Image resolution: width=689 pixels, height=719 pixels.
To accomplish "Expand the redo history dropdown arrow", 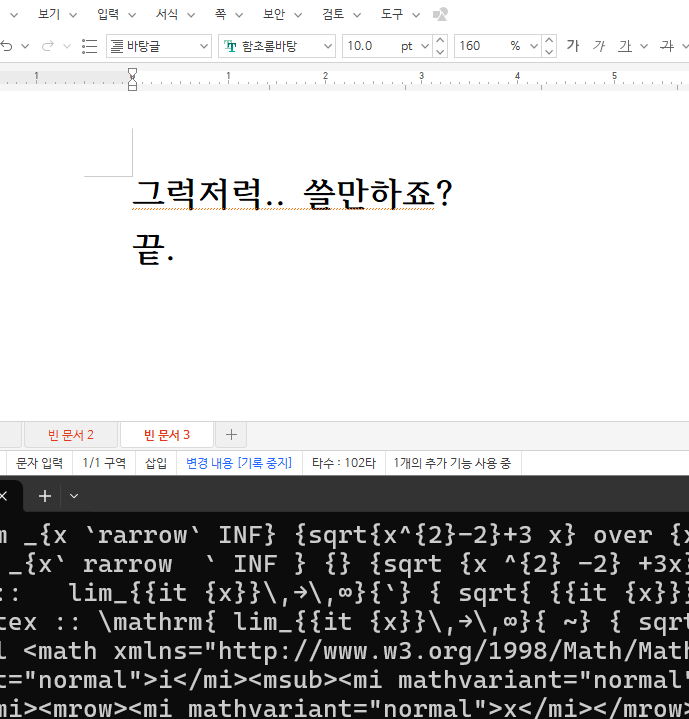I will [67, 46].
